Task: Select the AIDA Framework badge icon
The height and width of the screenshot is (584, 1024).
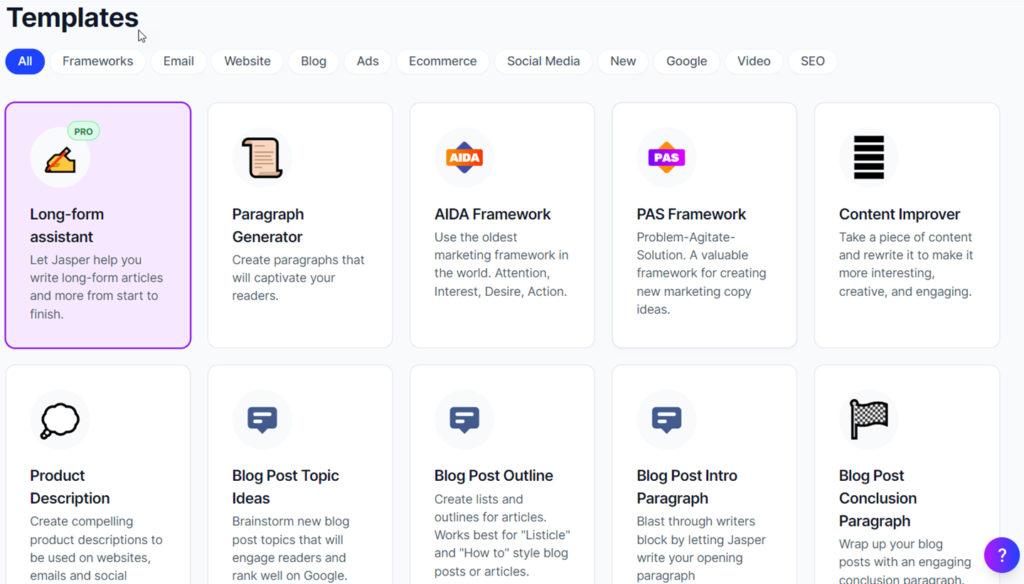Action: click(x=464, y=157)
